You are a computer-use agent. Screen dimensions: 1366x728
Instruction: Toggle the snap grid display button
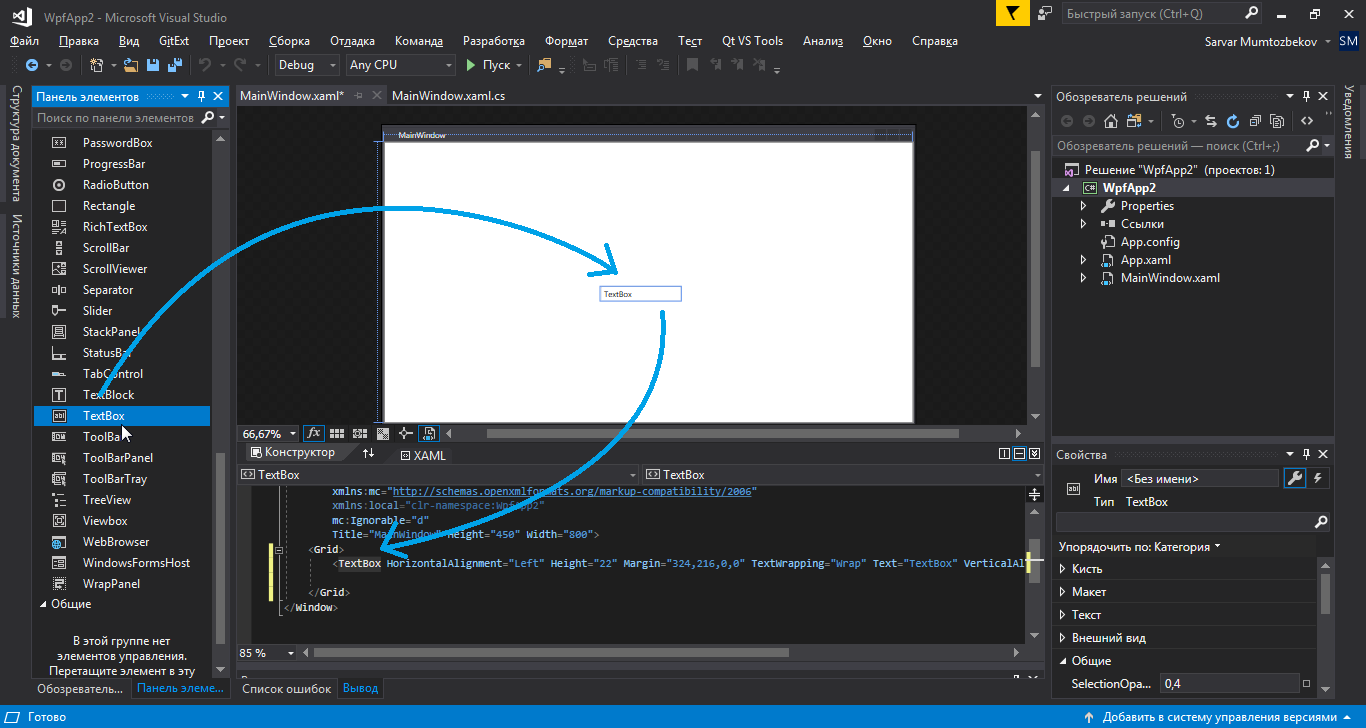click(337, 434)
